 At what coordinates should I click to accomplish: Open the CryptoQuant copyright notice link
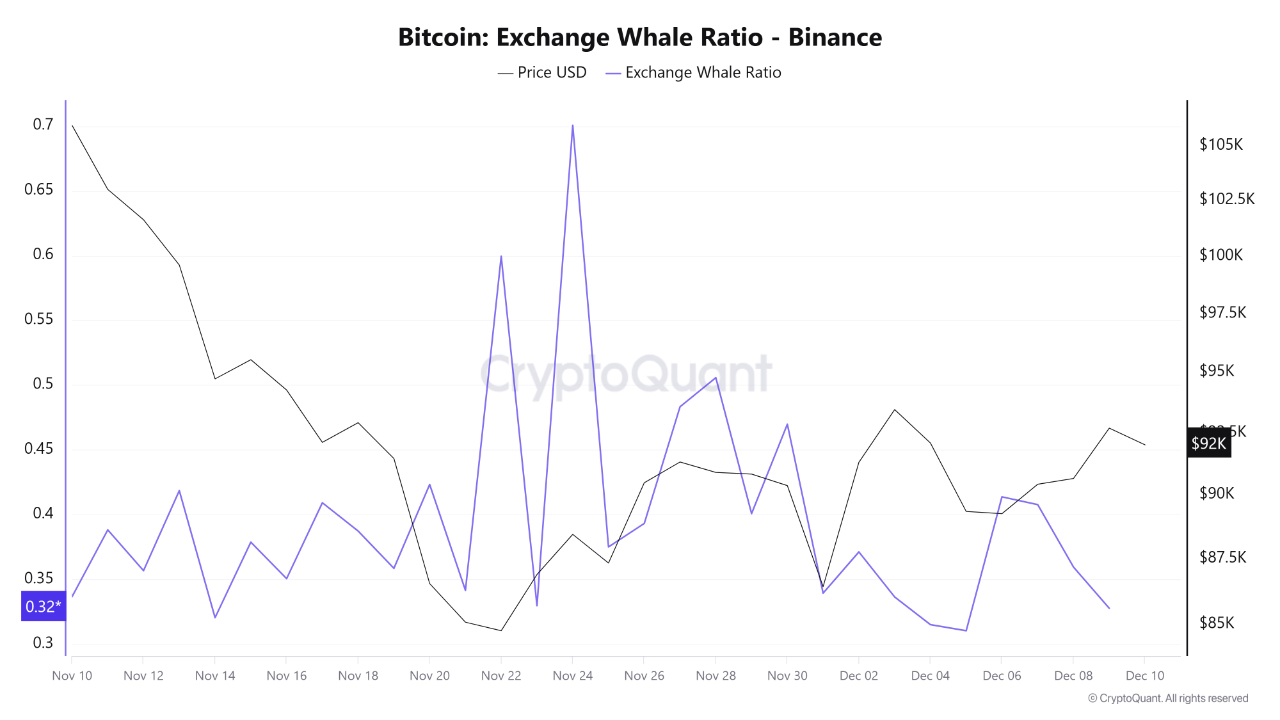1168,698
